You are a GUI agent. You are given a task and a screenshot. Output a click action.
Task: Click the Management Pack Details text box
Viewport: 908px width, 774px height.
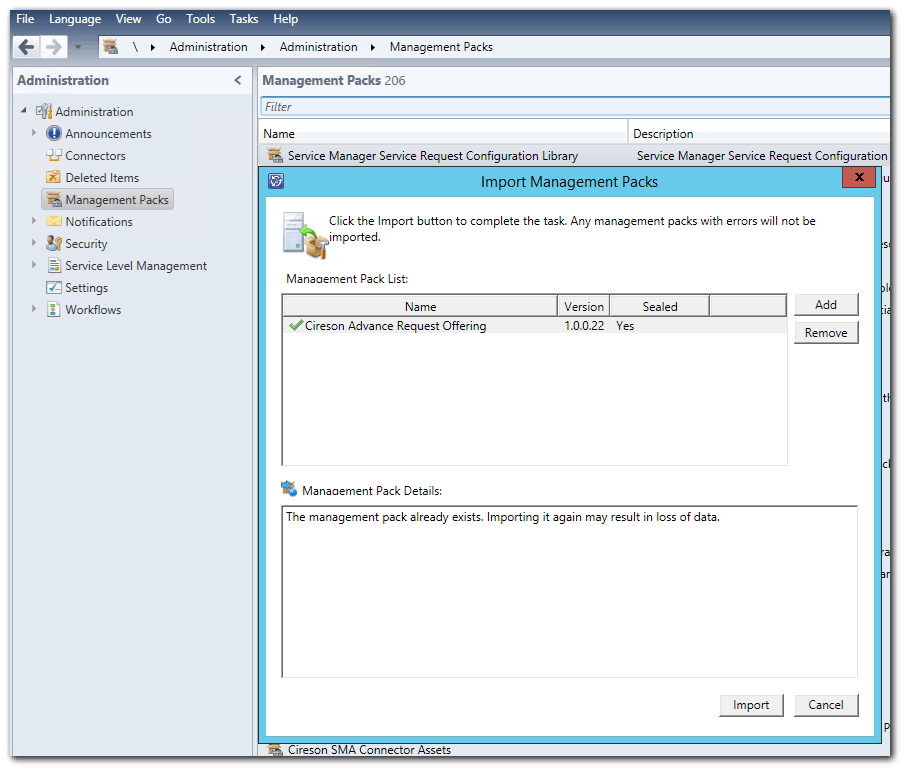(569, 591)
